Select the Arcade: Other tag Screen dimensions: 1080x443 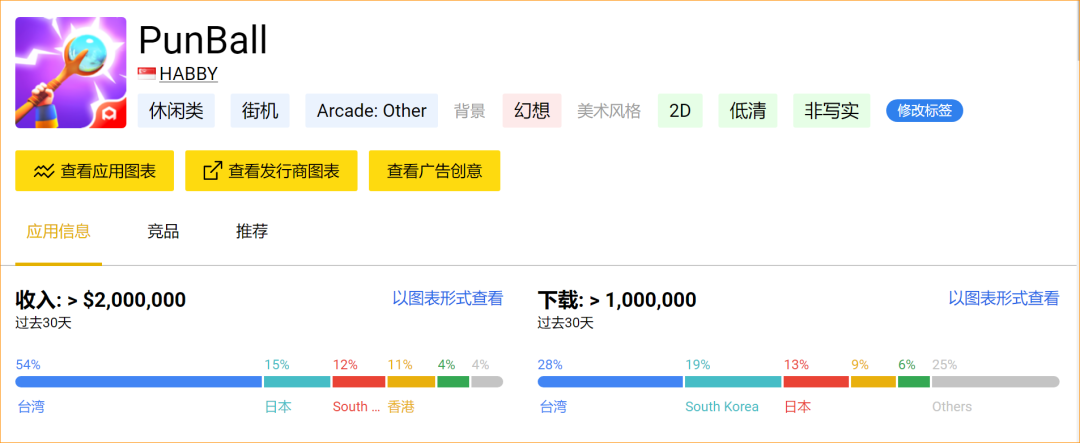(x=372, y=111)
